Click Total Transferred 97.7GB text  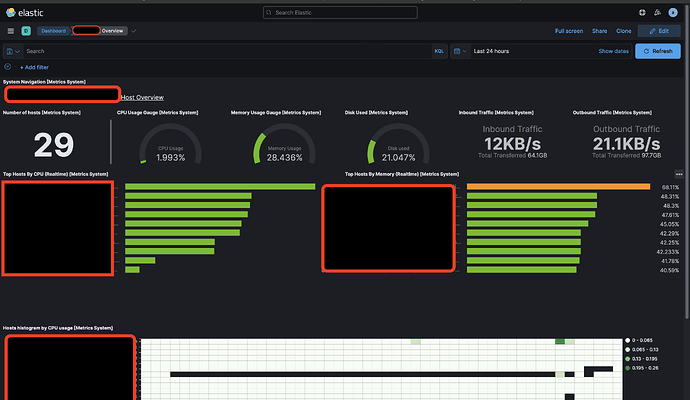click(626, 155)
